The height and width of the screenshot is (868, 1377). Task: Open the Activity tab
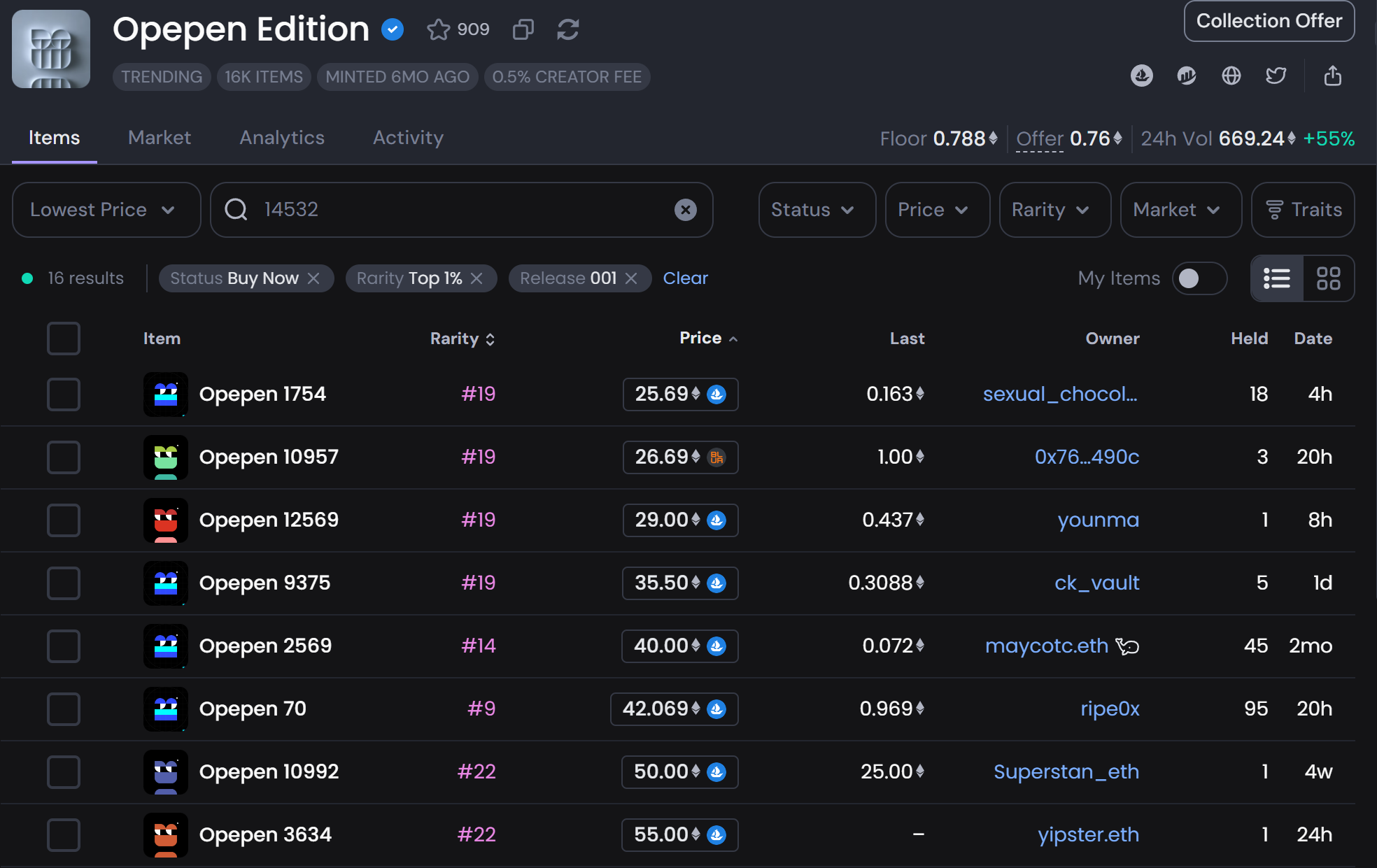pyautogui.click(x=408, y=138)
